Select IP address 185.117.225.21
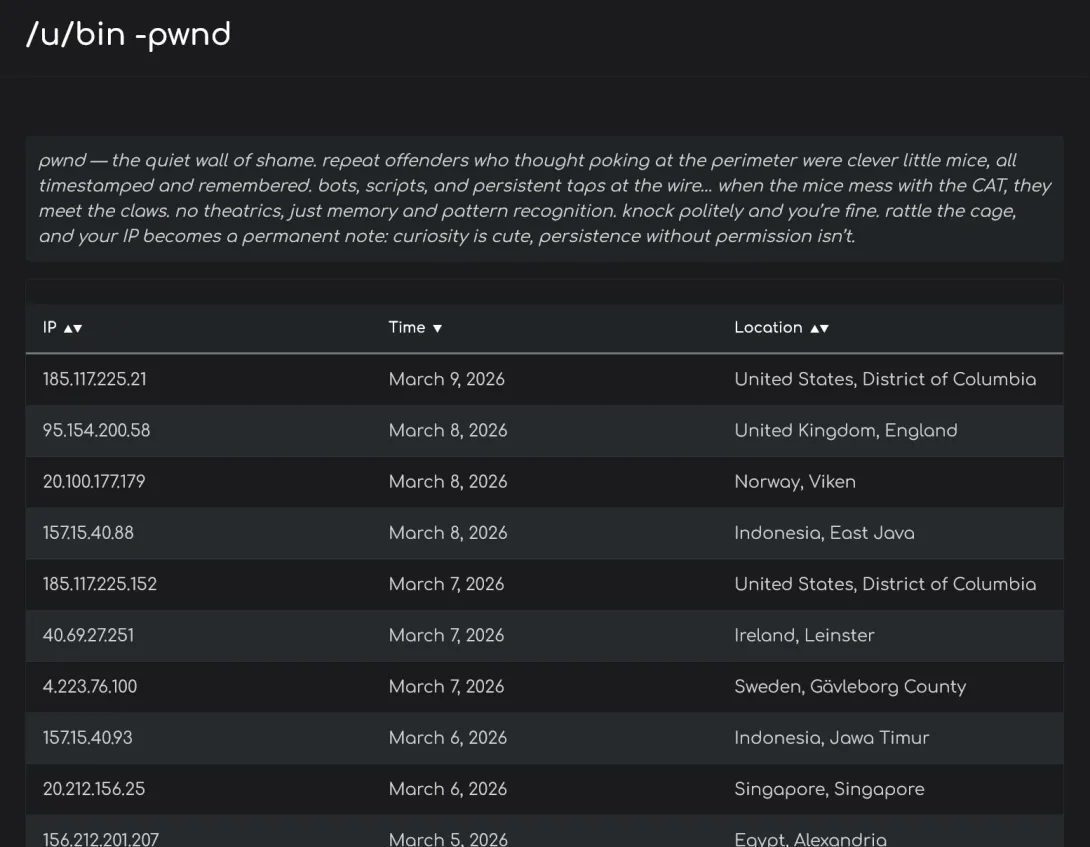The image size is (1090, 847). coord(95,379)
